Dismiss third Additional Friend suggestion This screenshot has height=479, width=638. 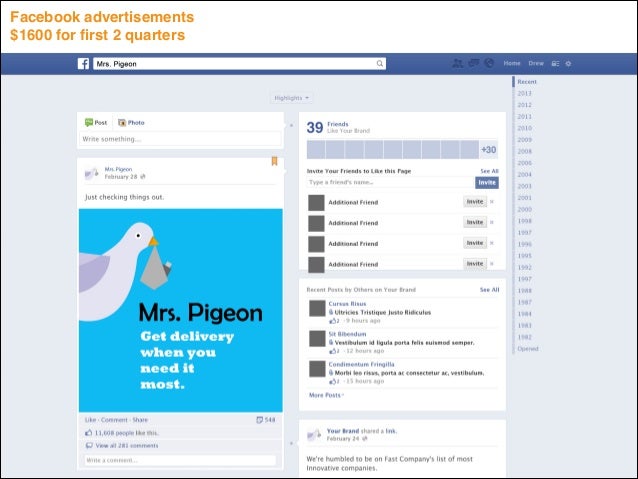point(492,243)
